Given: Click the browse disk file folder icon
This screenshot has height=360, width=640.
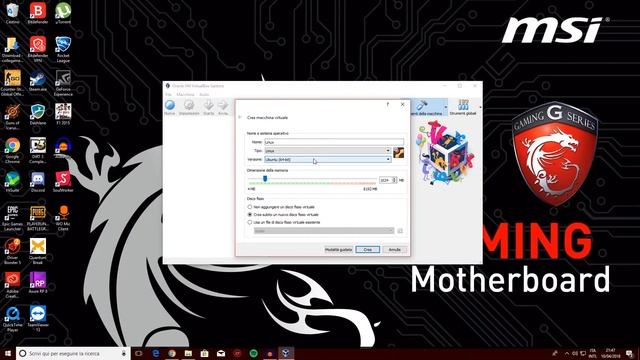Looking at the screenshot, I should (400, 231).
